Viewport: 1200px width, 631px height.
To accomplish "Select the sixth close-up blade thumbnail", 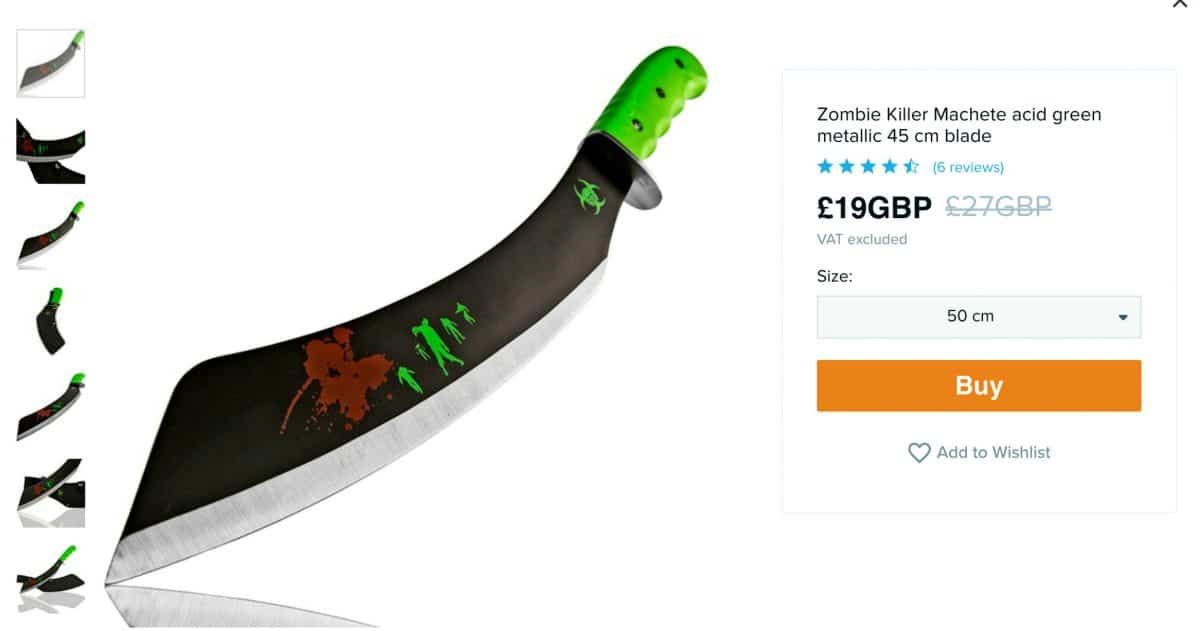I will [51, 493].
